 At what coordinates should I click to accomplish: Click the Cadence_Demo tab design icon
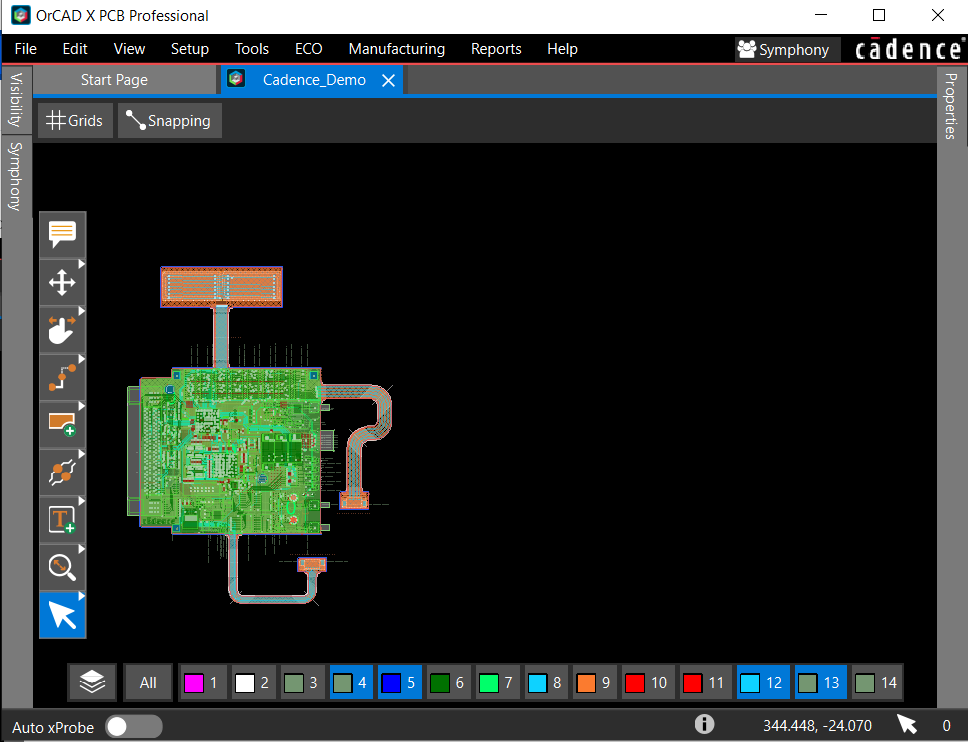[236, 79]
